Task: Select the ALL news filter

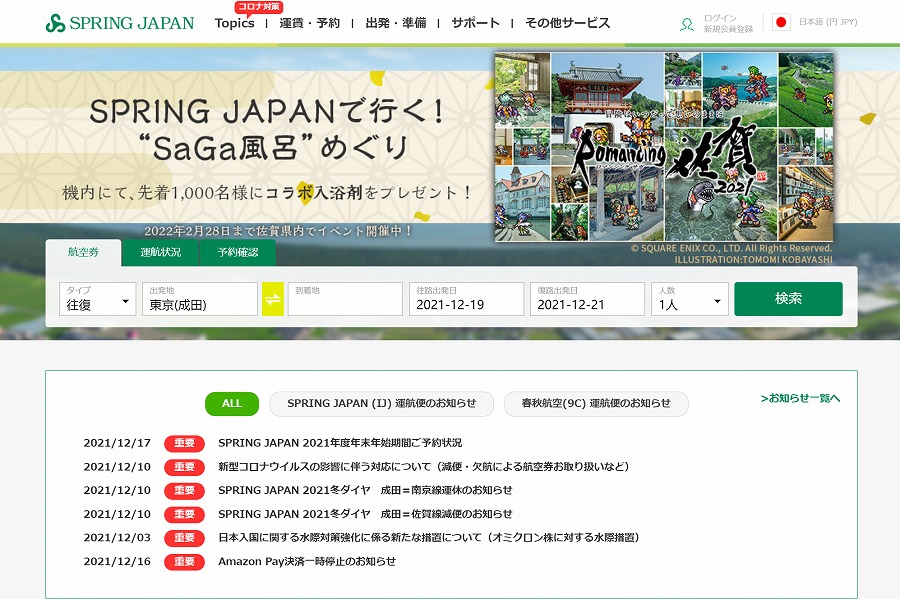Action: click(x=232, y=403)
